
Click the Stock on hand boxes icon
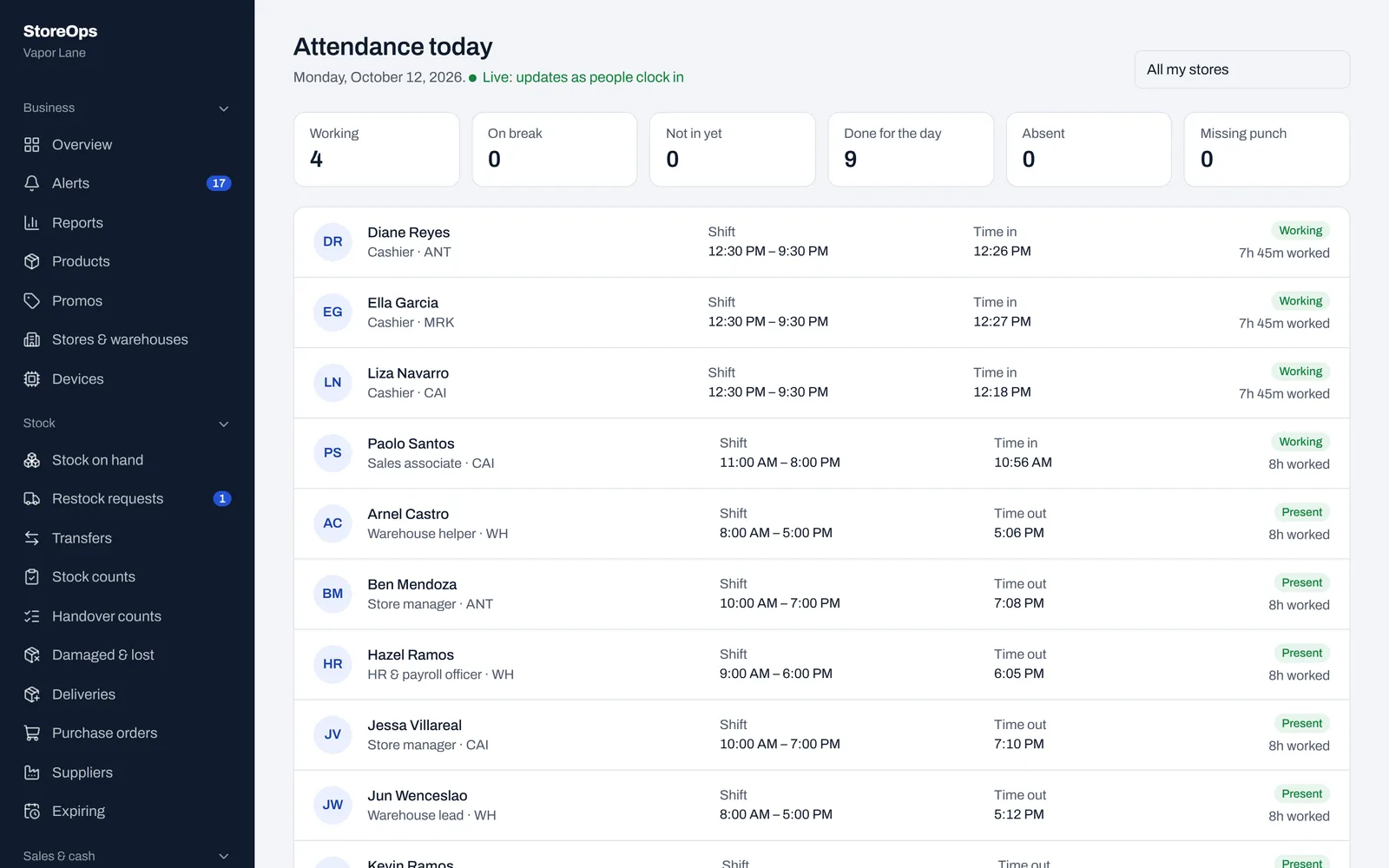click(32, 460)
